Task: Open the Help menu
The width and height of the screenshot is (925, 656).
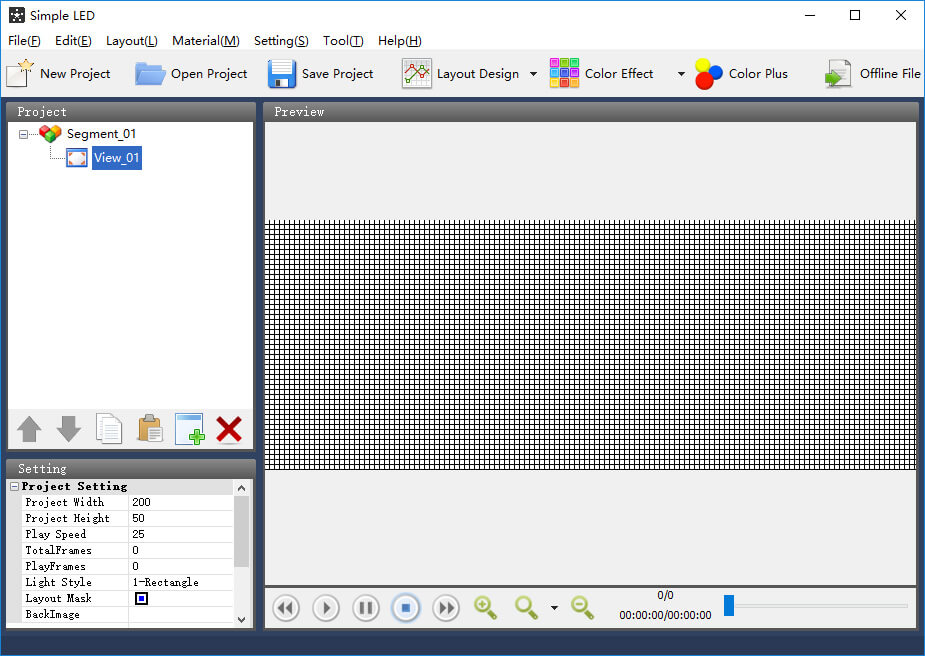Action: point(400,41)
